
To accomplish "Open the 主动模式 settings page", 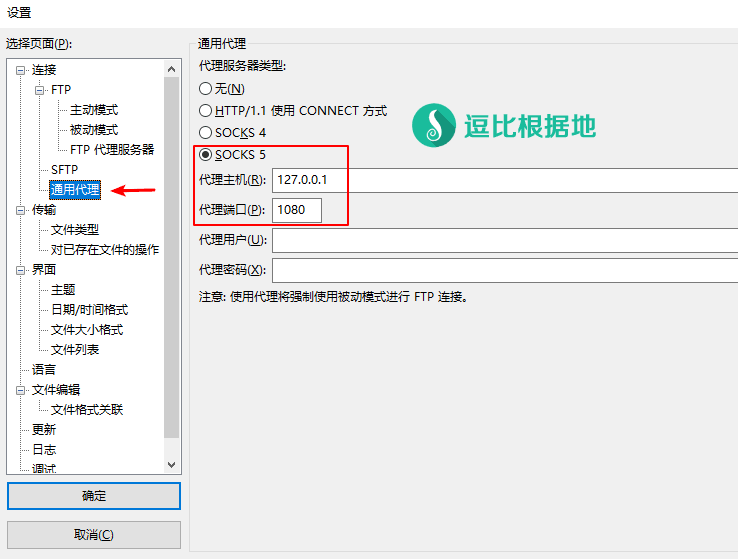I will 94,110.
